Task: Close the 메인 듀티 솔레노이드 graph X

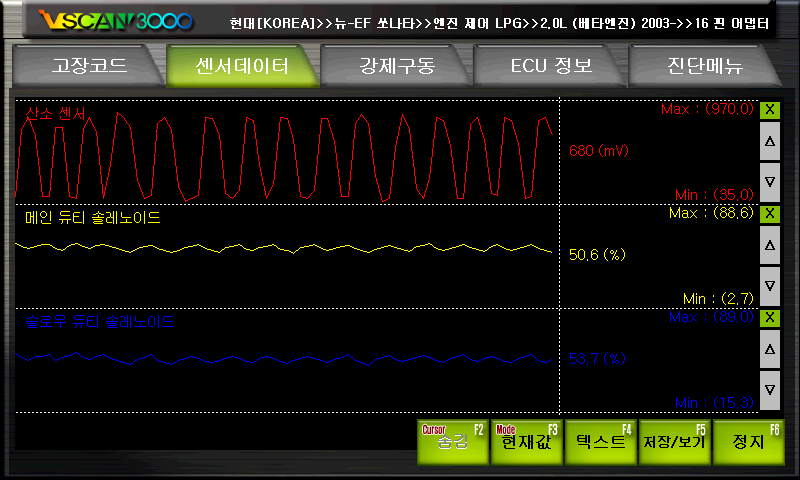Action: 769,214
